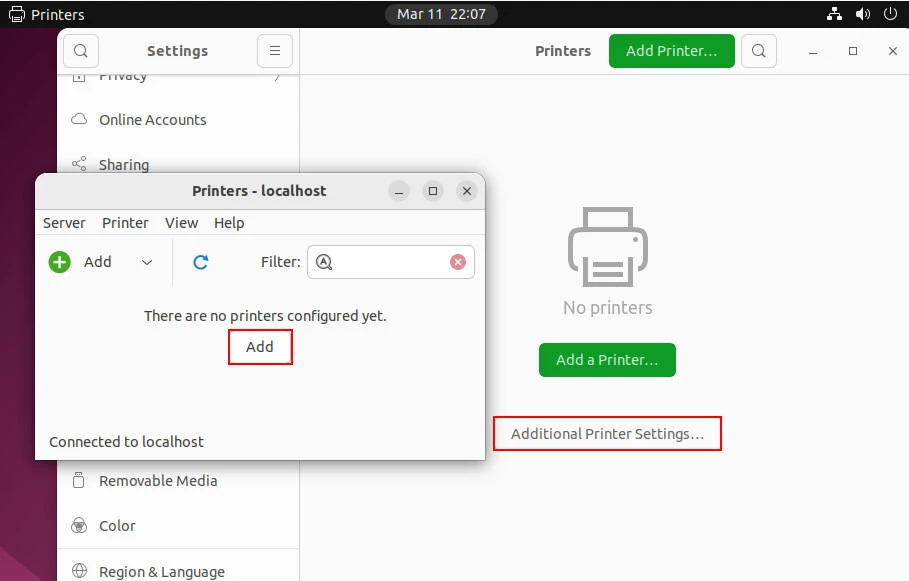Screen dimensions: 909x581
Task: Open Additional Printer Settings...
Action: [607, 434]
